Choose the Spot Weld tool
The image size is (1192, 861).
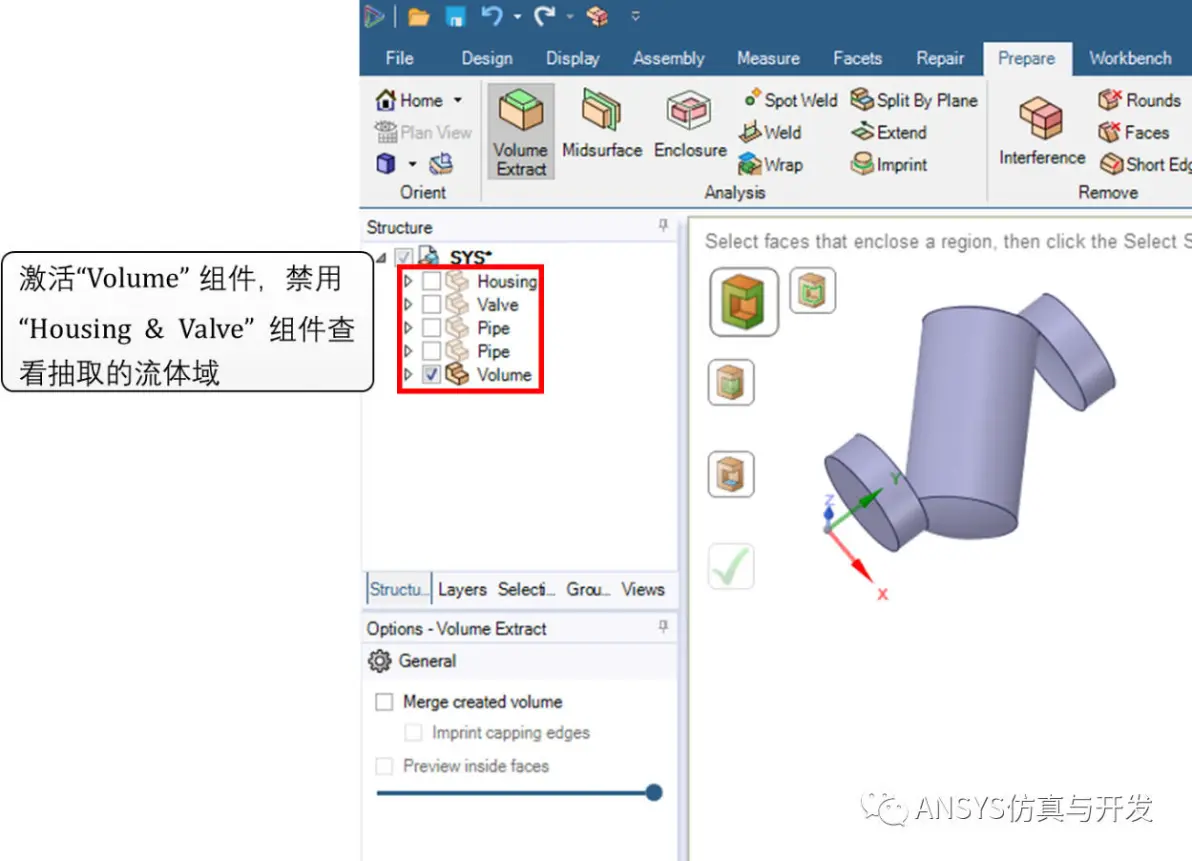pyautogui.click(x=791, y=100)
